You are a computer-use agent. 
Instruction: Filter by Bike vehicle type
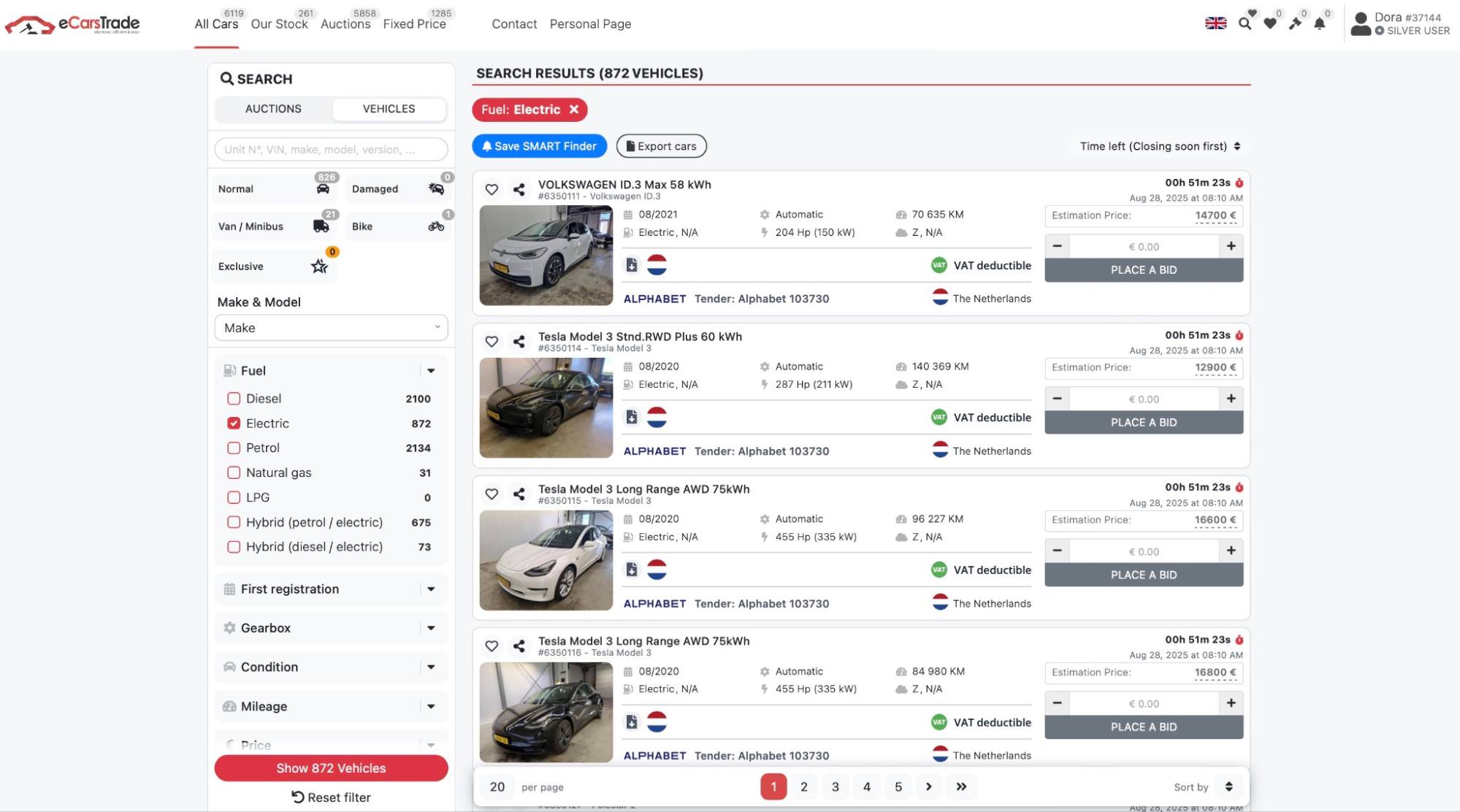click(x=399, y=226)
